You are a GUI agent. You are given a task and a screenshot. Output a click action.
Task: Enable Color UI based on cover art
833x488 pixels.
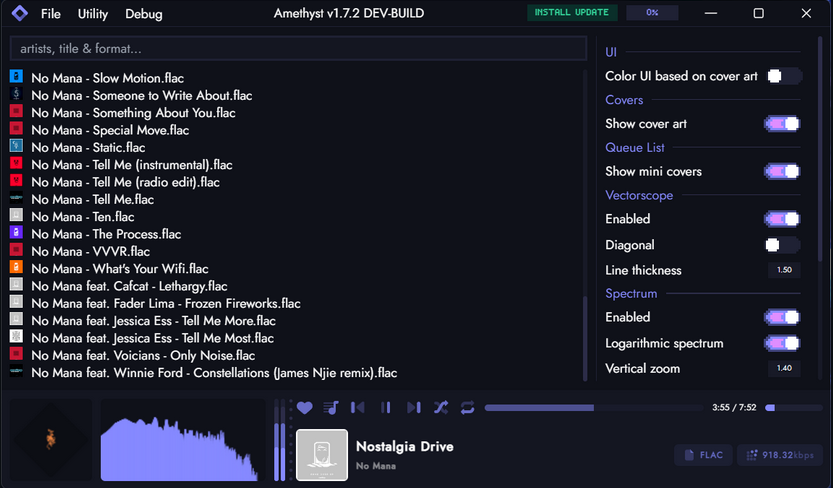tap(783, 76)
